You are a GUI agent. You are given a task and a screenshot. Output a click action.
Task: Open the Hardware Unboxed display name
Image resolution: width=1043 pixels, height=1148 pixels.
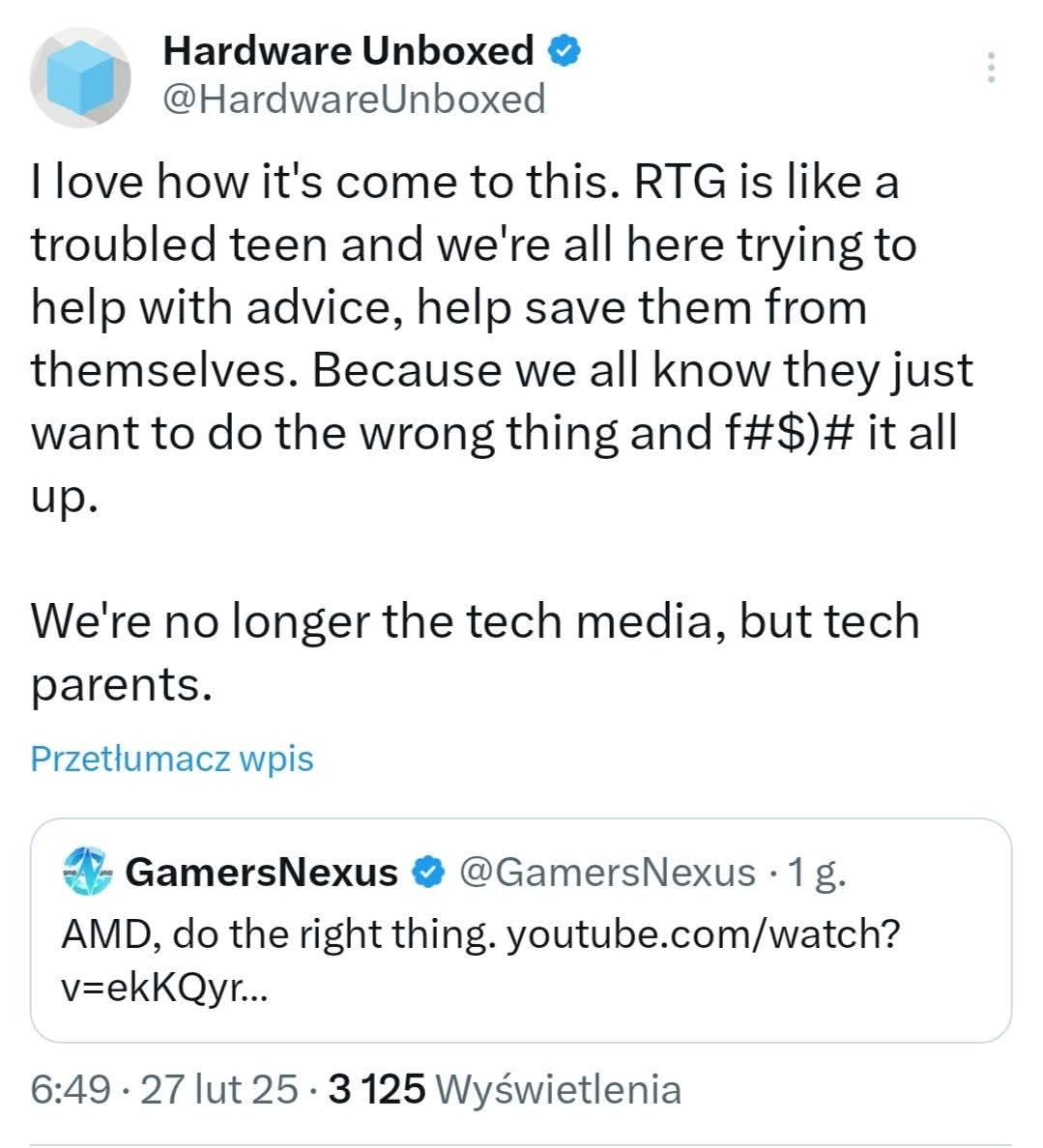point(348,50)
